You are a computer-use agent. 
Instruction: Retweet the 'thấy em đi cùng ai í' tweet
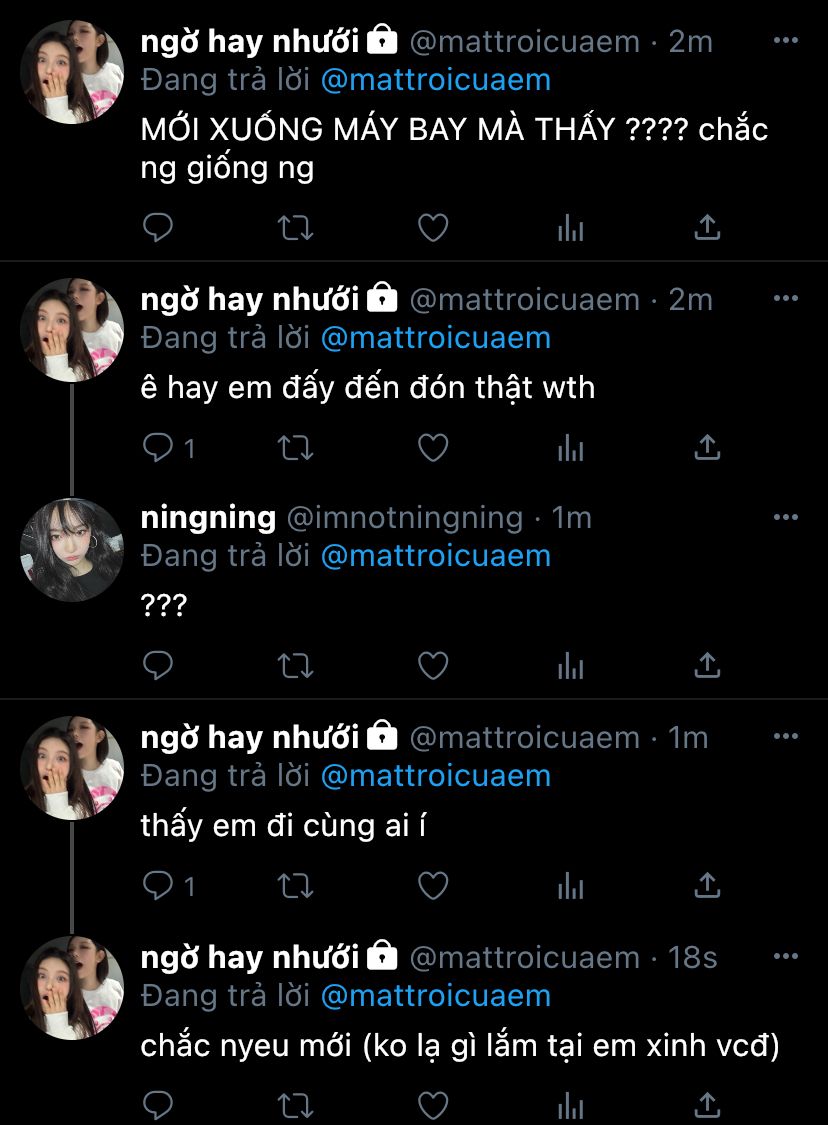click(x=295, y=885)
